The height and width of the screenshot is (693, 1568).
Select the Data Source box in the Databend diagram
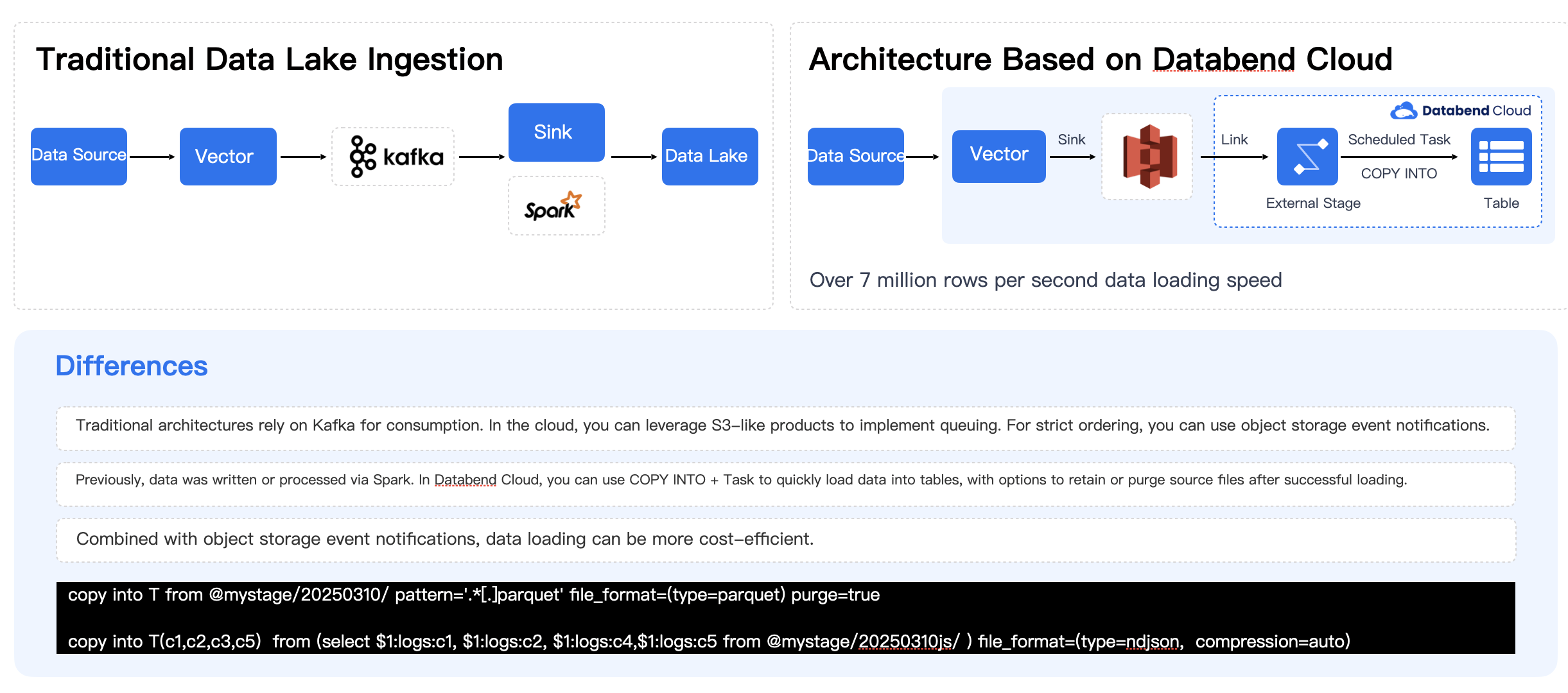click(856, 156)
